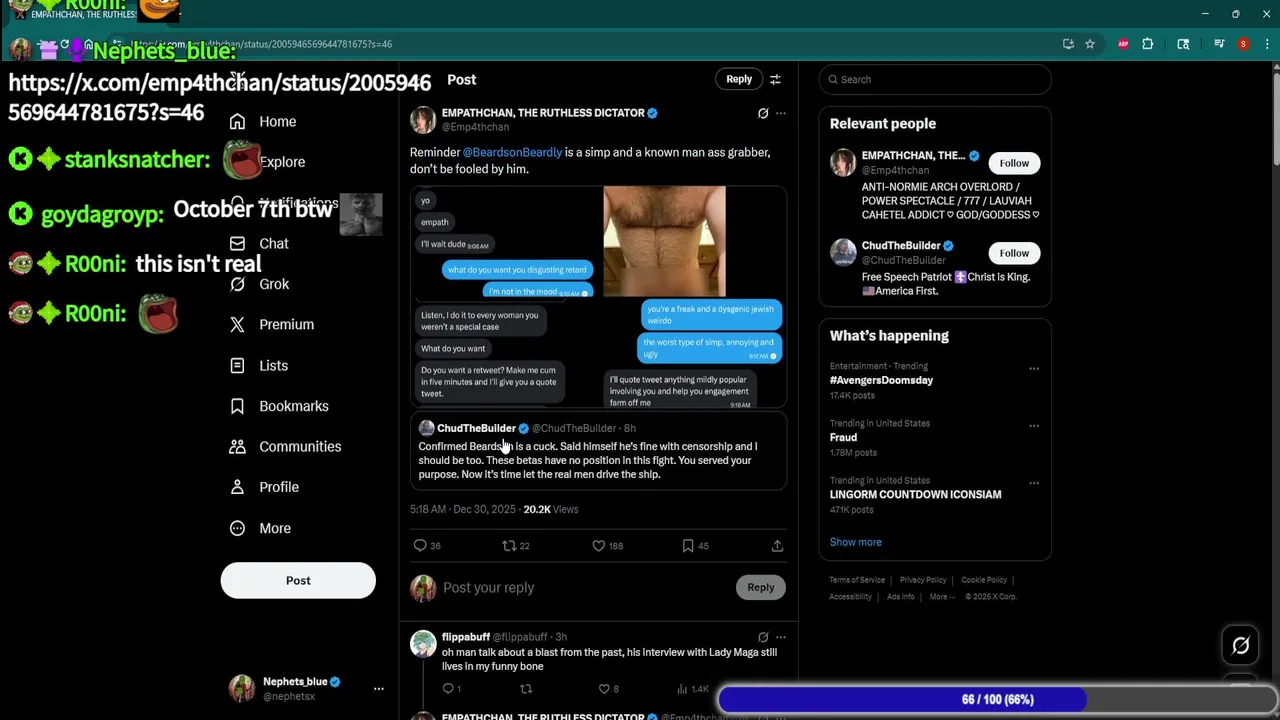1280x720 pixels.
Task: Click the Search box
Action: 935,79
